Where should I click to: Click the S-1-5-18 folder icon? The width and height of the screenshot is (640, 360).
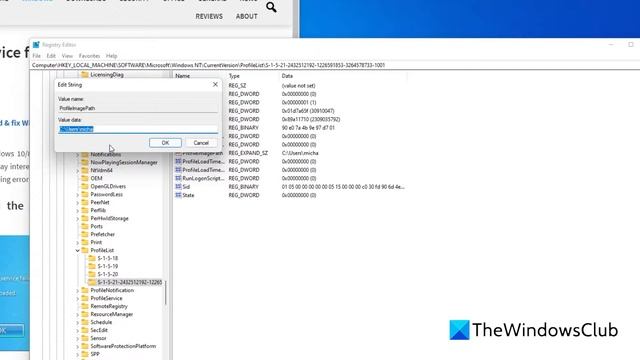(92, 258)
